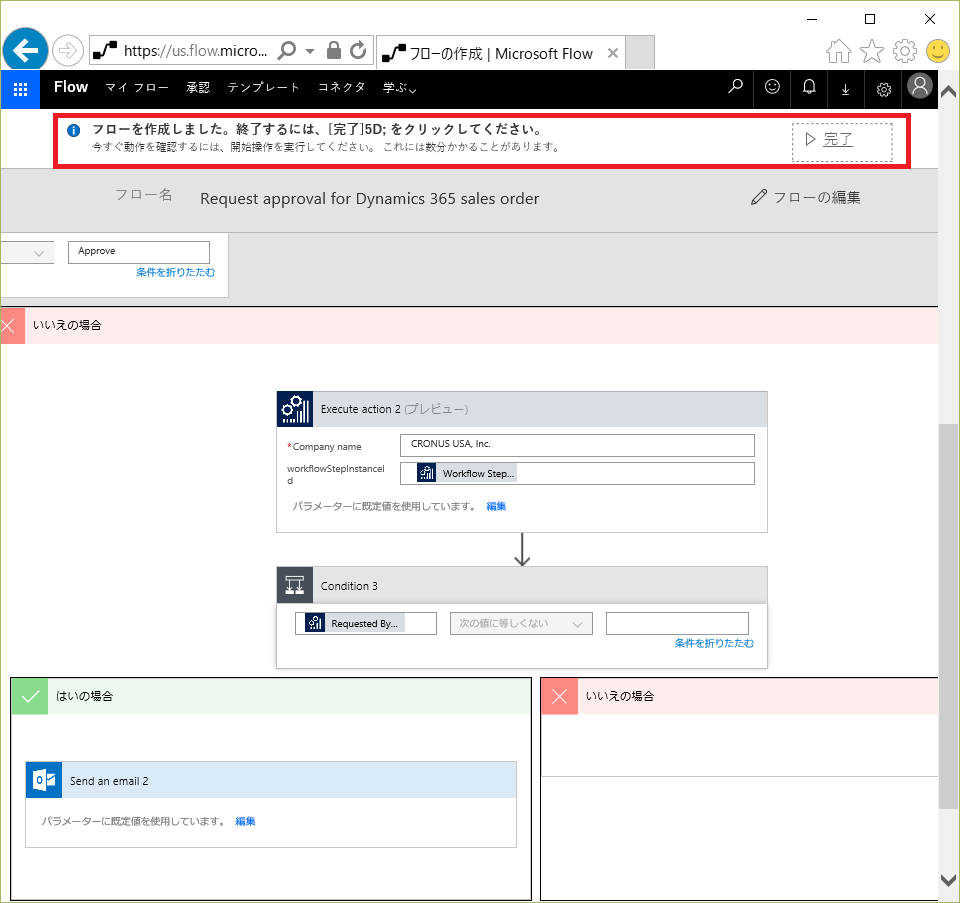Open the feedback smiley icon
The image size is (960, 903).
tap(772, 88)
